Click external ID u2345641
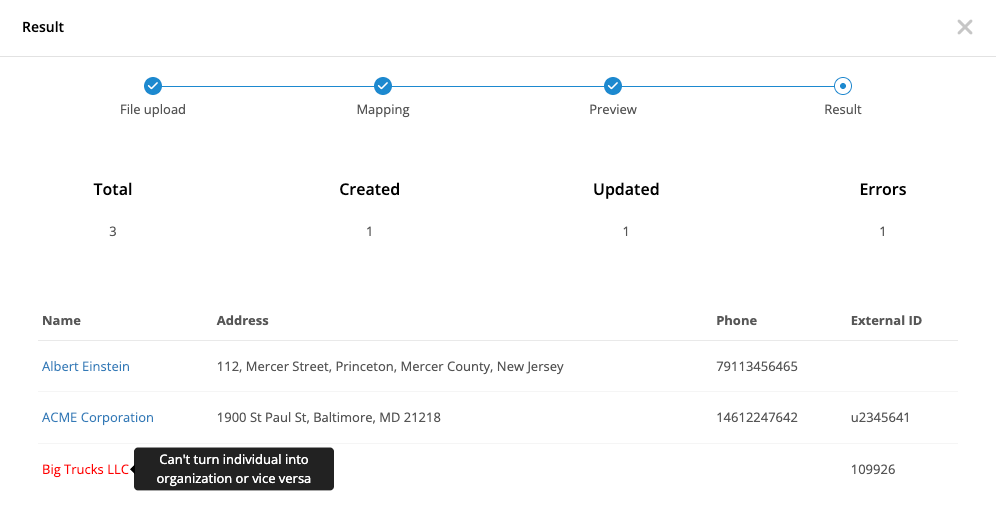The height and width of the screenshot is (522, 996). (880, 417)
